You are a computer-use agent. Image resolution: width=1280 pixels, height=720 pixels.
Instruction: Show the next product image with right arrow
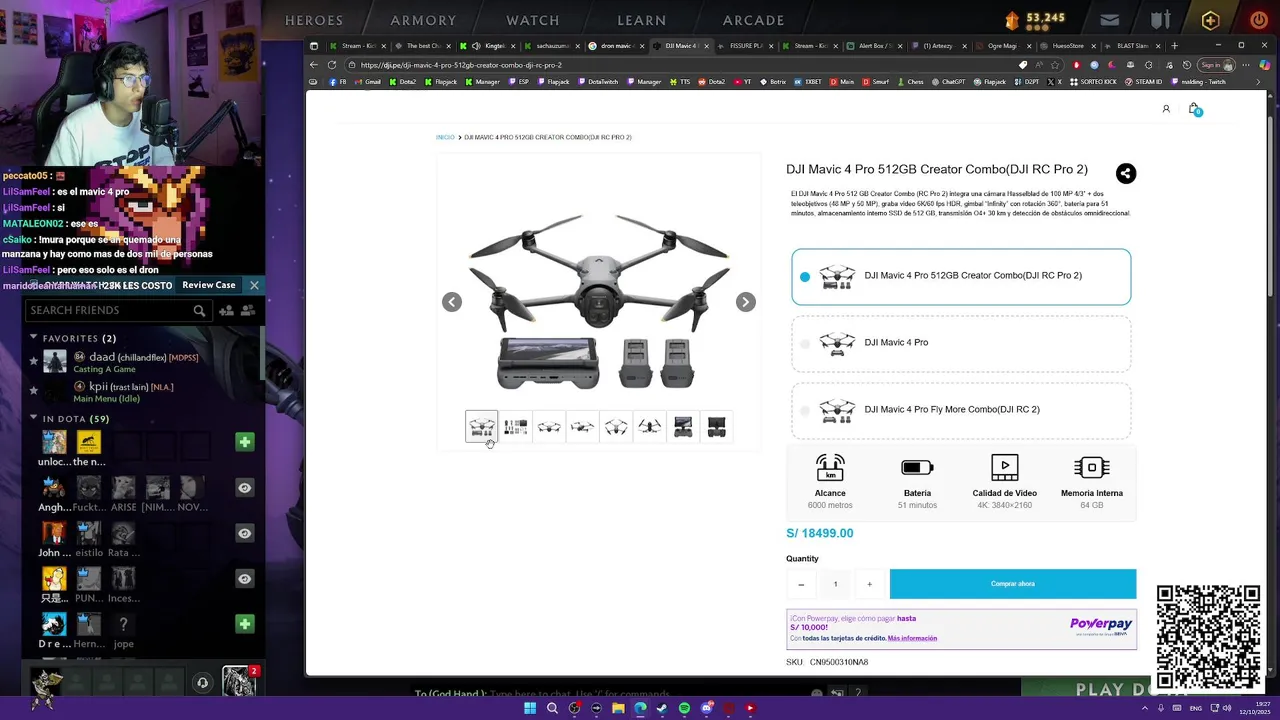[745, 302]
